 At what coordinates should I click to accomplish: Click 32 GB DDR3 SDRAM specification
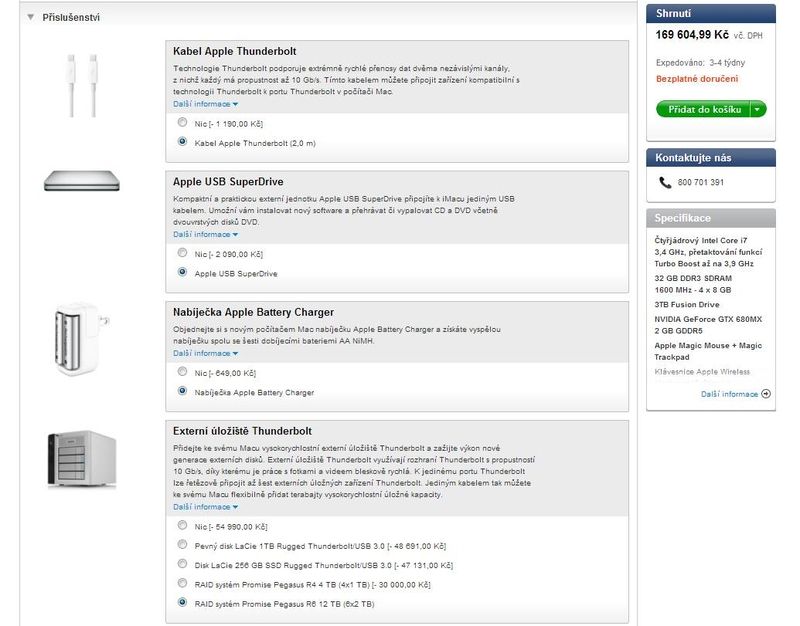pos(693,284)
